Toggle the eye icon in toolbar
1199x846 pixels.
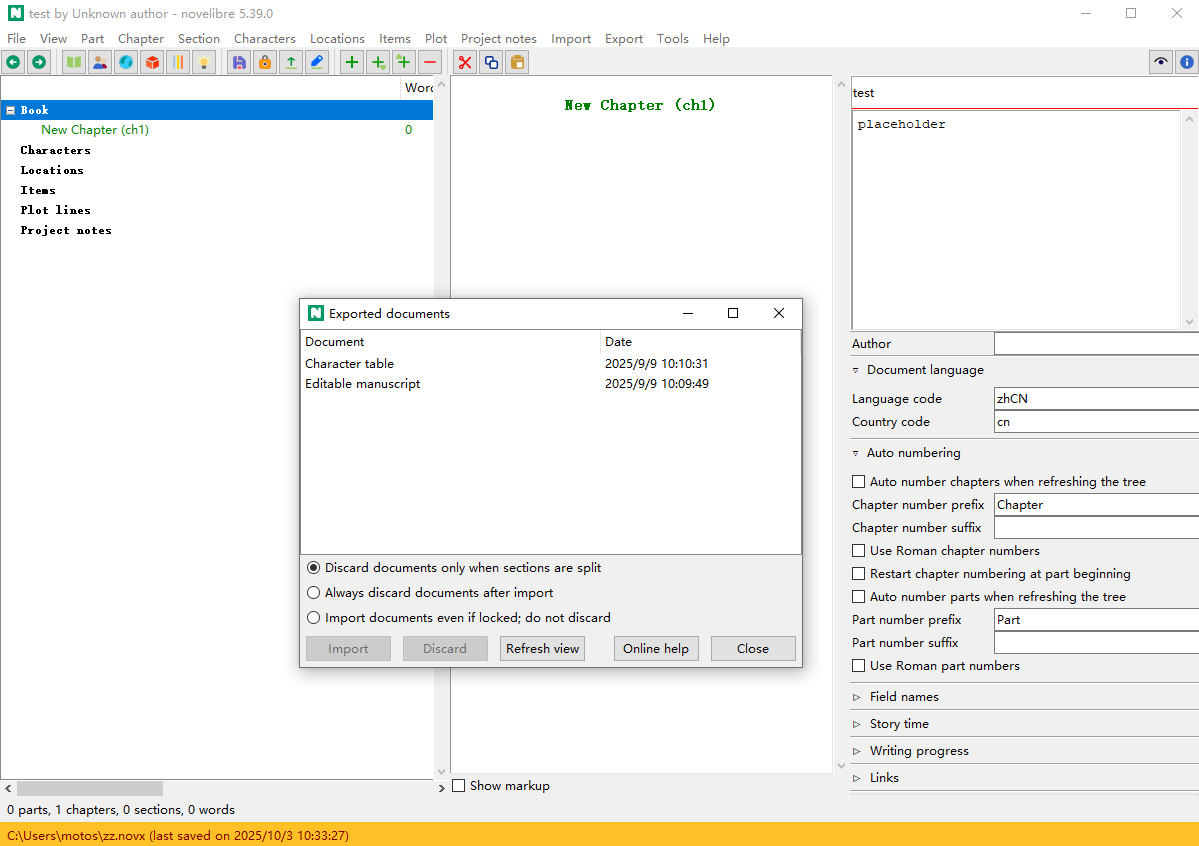(x=1161, y=63)
